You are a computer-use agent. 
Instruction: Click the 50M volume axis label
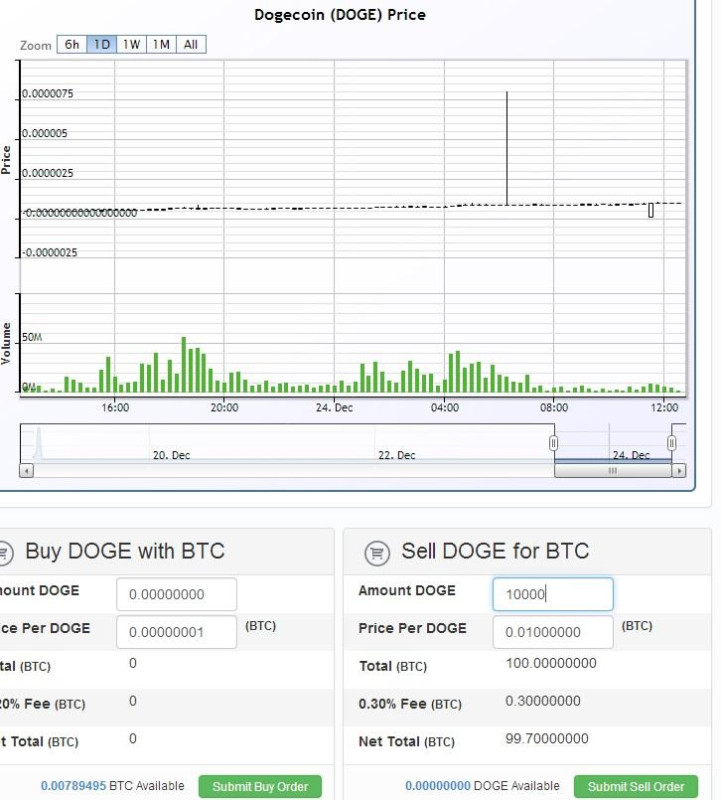click(x=32, y=337)
